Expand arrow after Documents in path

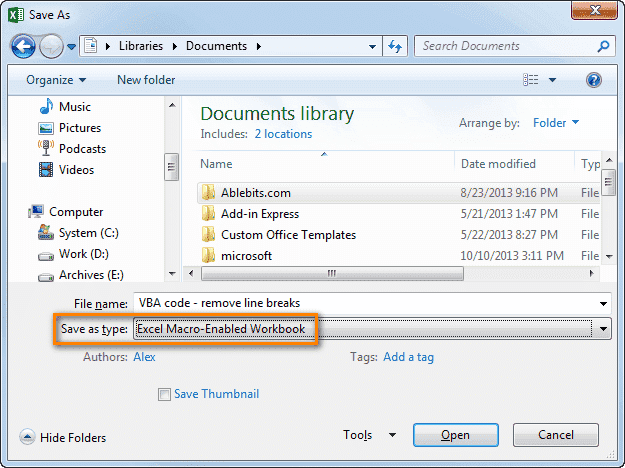tap(259, 47)
